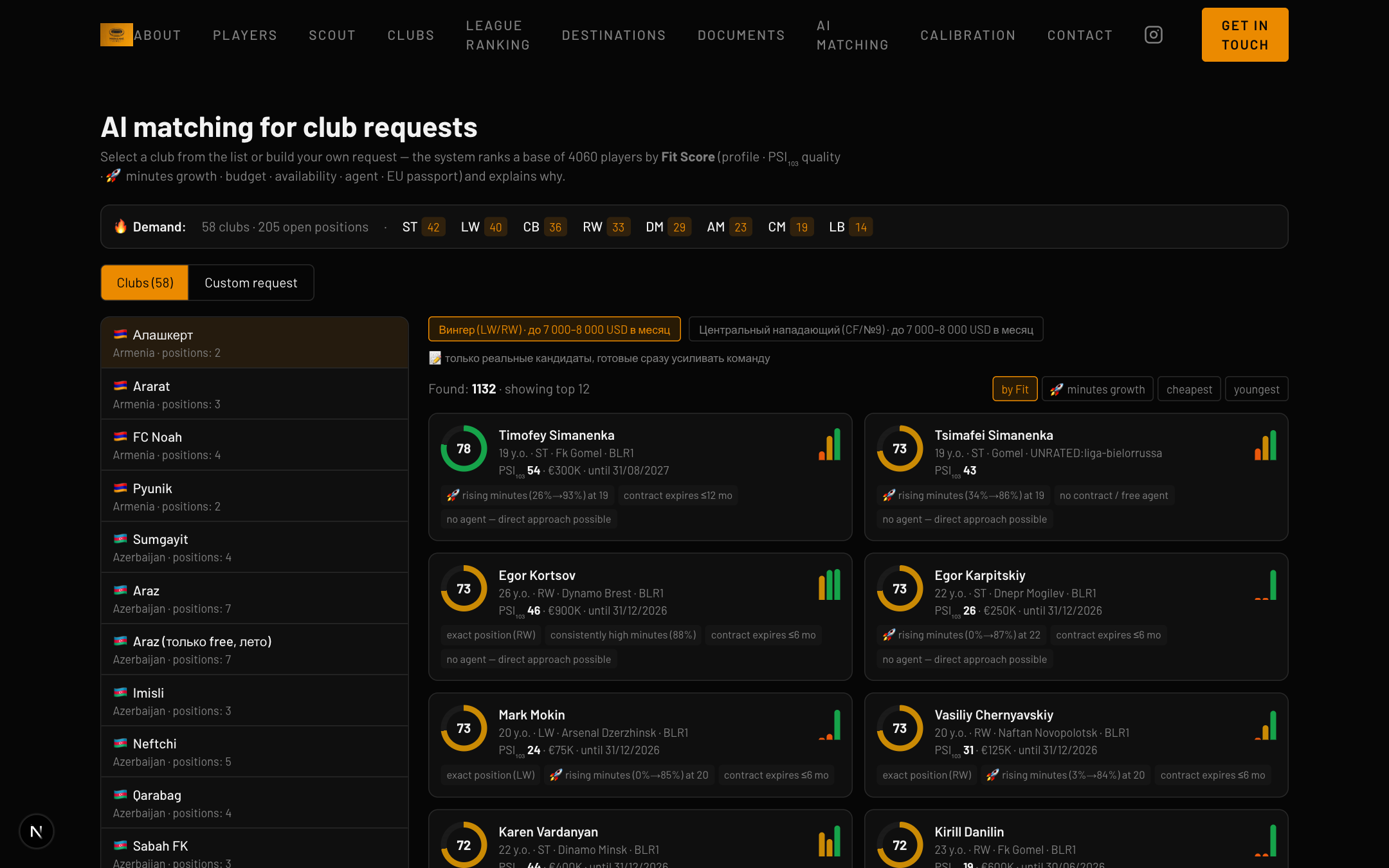Select the Ararat club

(x=255, y=394)
